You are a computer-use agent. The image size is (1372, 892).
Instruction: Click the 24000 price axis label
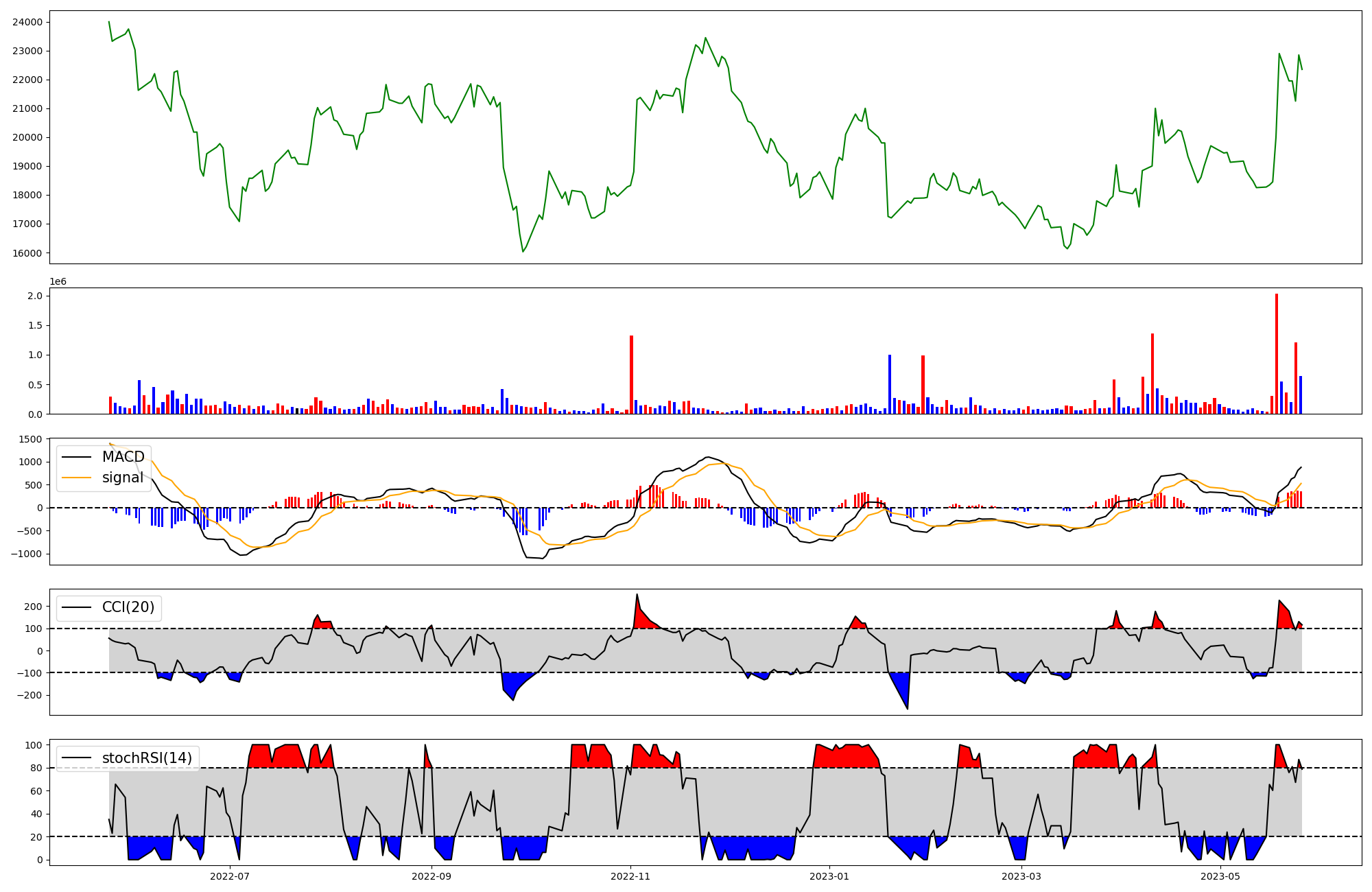coord(27,22)
